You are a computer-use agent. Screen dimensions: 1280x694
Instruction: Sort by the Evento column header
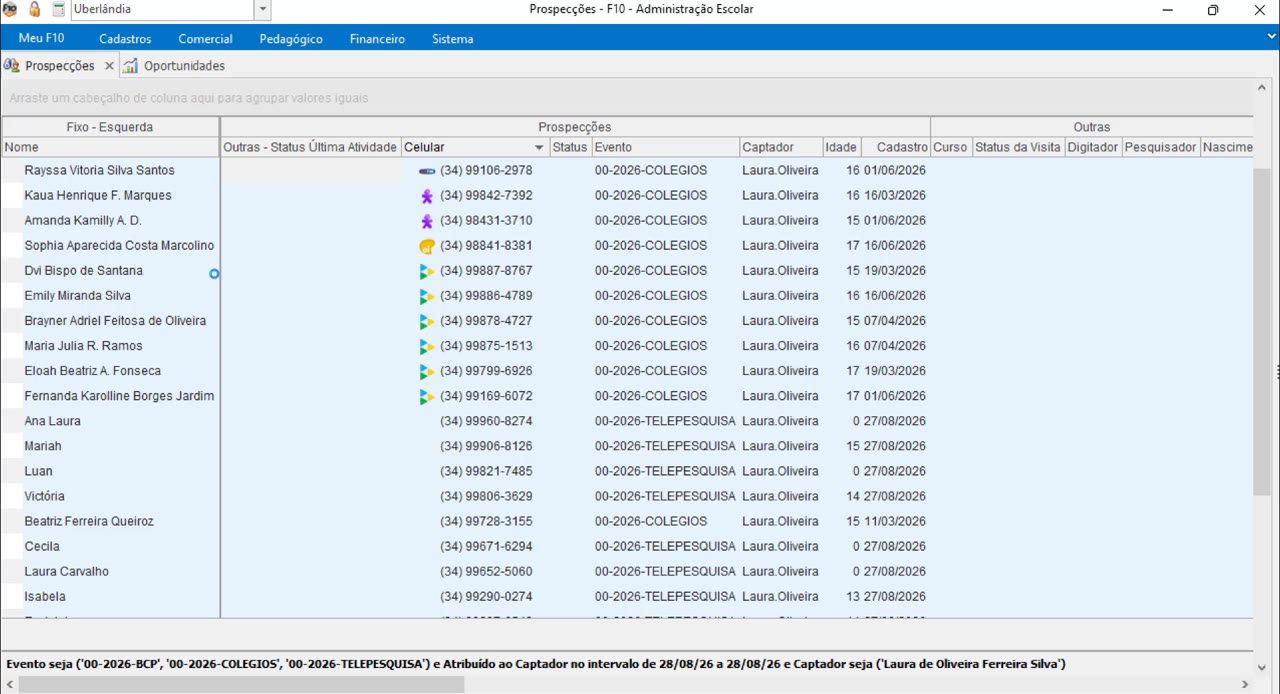click(665, 147)
